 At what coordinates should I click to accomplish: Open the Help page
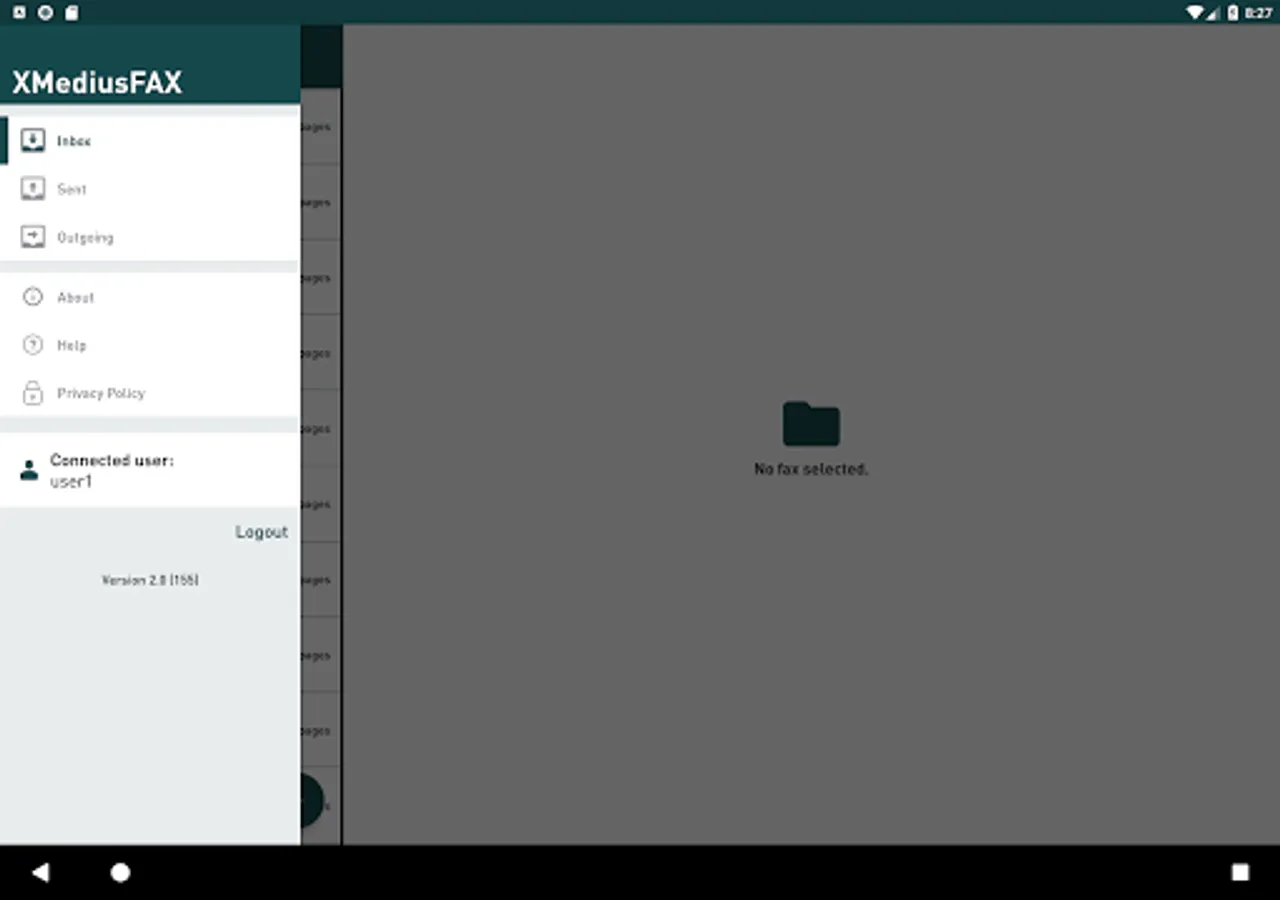coord(150,345)
